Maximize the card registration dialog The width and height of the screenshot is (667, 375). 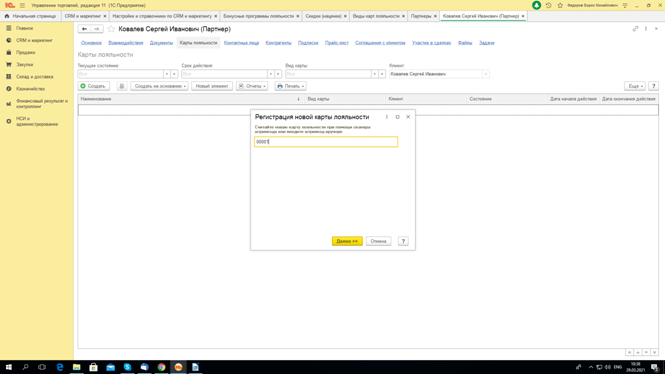click(x=397, y=117)
